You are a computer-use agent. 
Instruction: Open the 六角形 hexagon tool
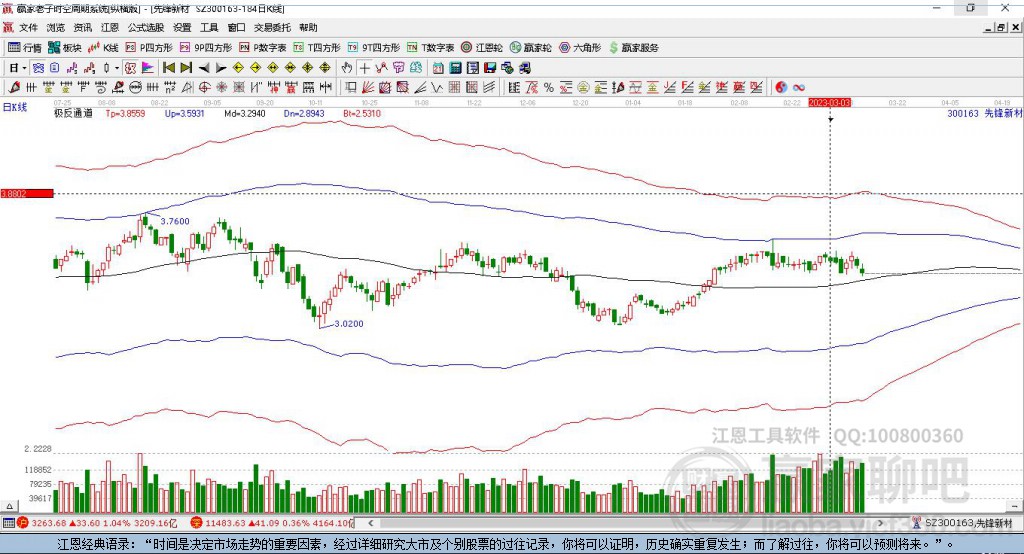(x=580, y=48)
